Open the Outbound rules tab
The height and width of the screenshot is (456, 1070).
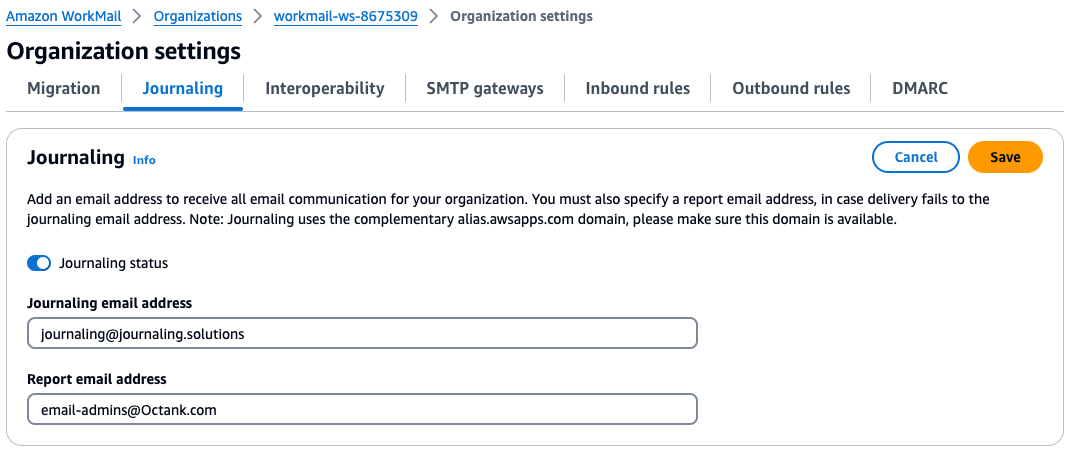click(x=791, y=89)
